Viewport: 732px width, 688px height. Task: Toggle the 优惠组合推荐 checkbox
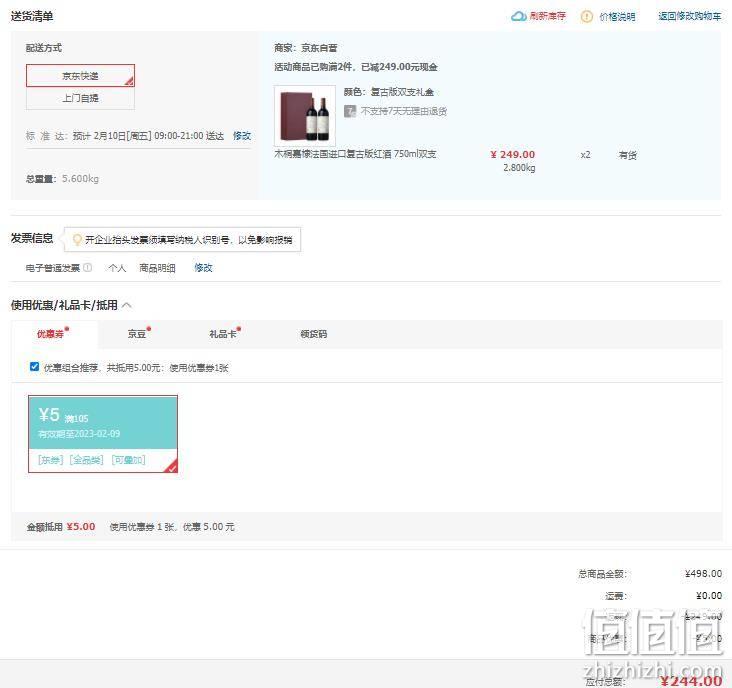point(34,366)
